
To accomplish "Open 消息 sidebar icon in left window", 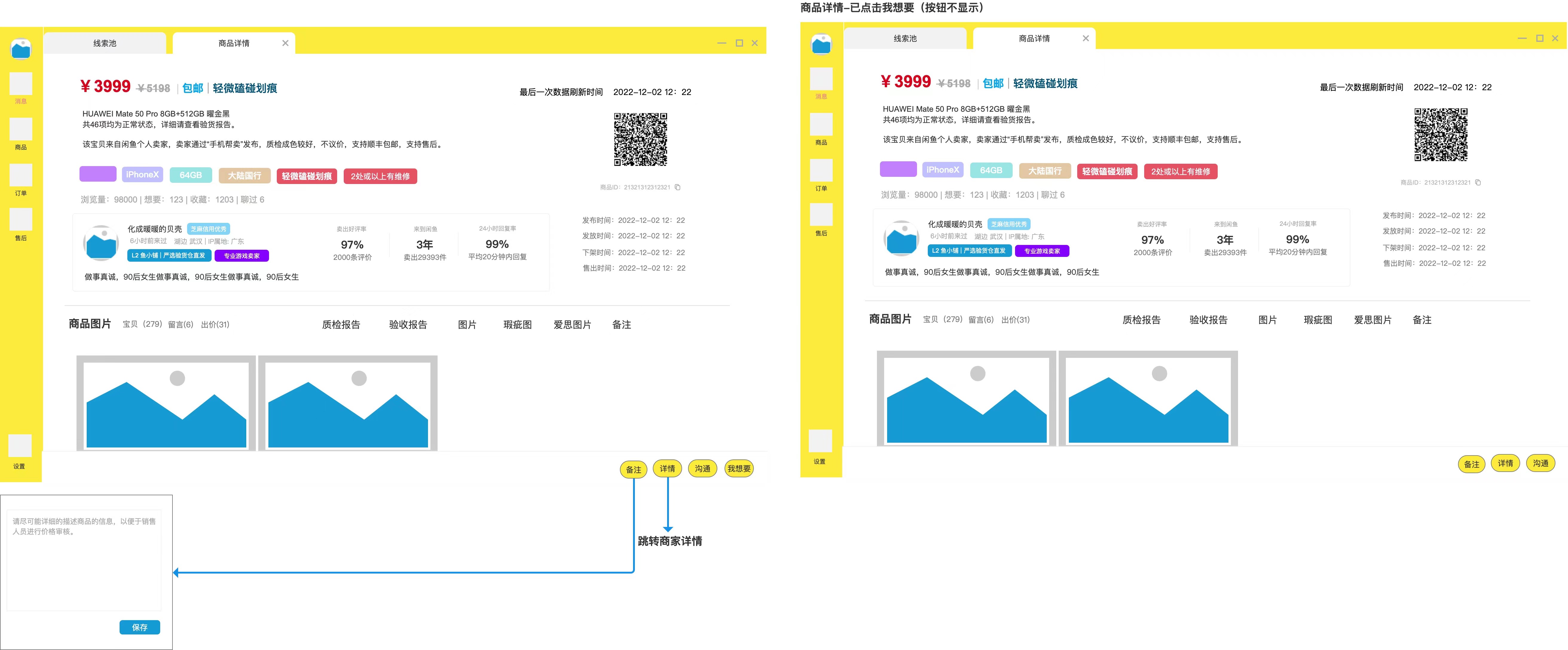I will click(x=21, y=84).
